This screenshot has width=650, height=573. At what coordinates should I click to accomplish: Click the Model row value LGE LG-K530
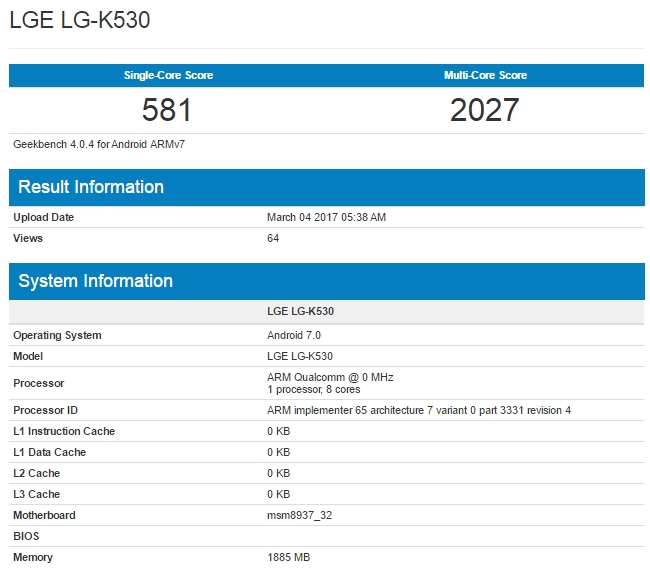click(x=300, y=357)
